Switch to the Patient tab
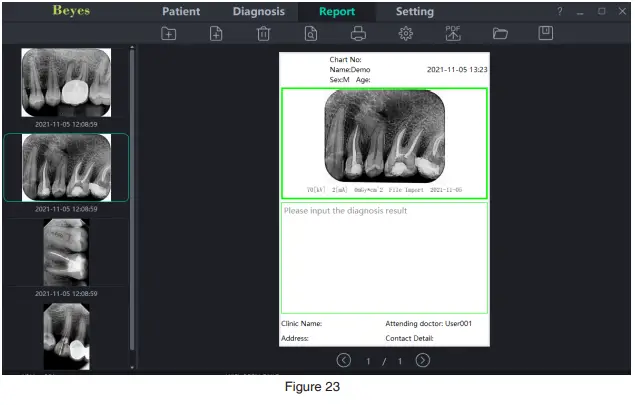 point(180,12)
